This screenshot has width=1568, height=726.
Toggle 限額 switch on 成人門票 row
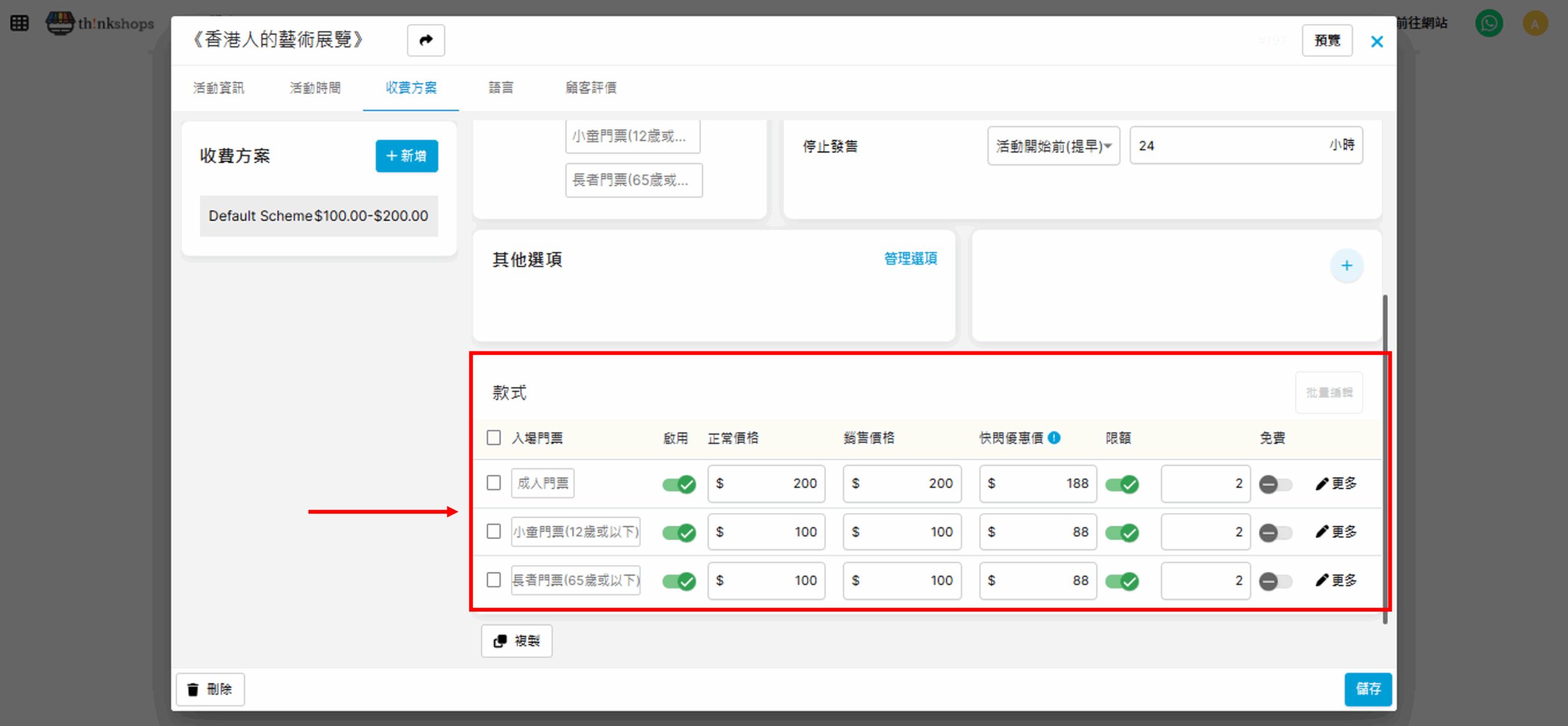coord(1121,484)
